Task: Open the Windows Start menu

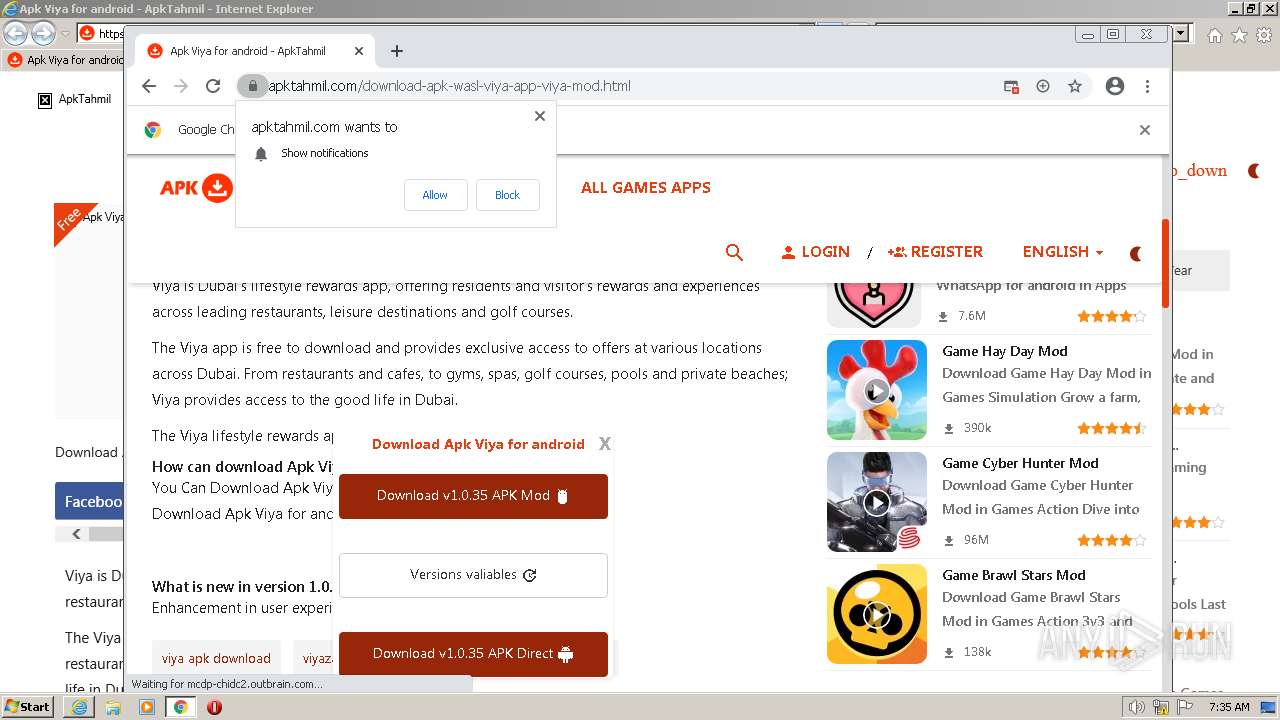Action: (x=27, y=706)
